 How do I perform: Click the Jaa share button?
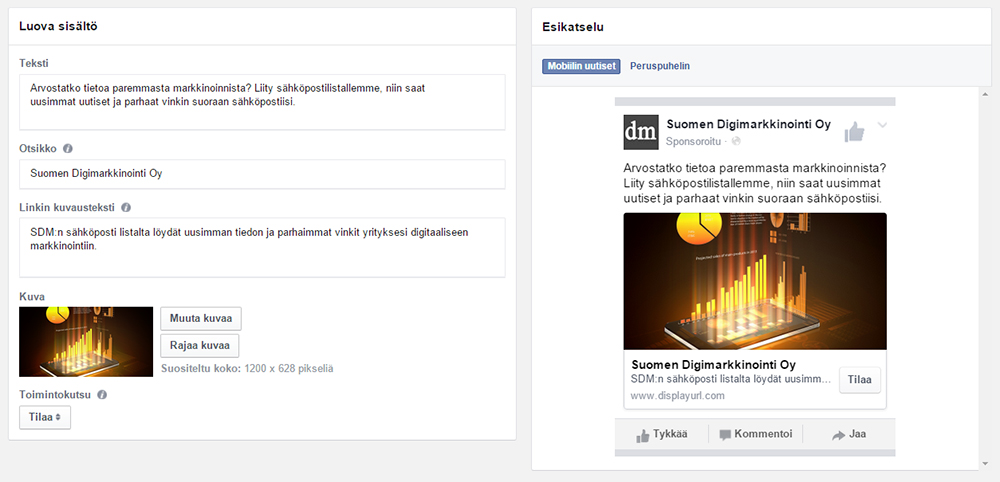pyautogui.click(x=849, y=435)
